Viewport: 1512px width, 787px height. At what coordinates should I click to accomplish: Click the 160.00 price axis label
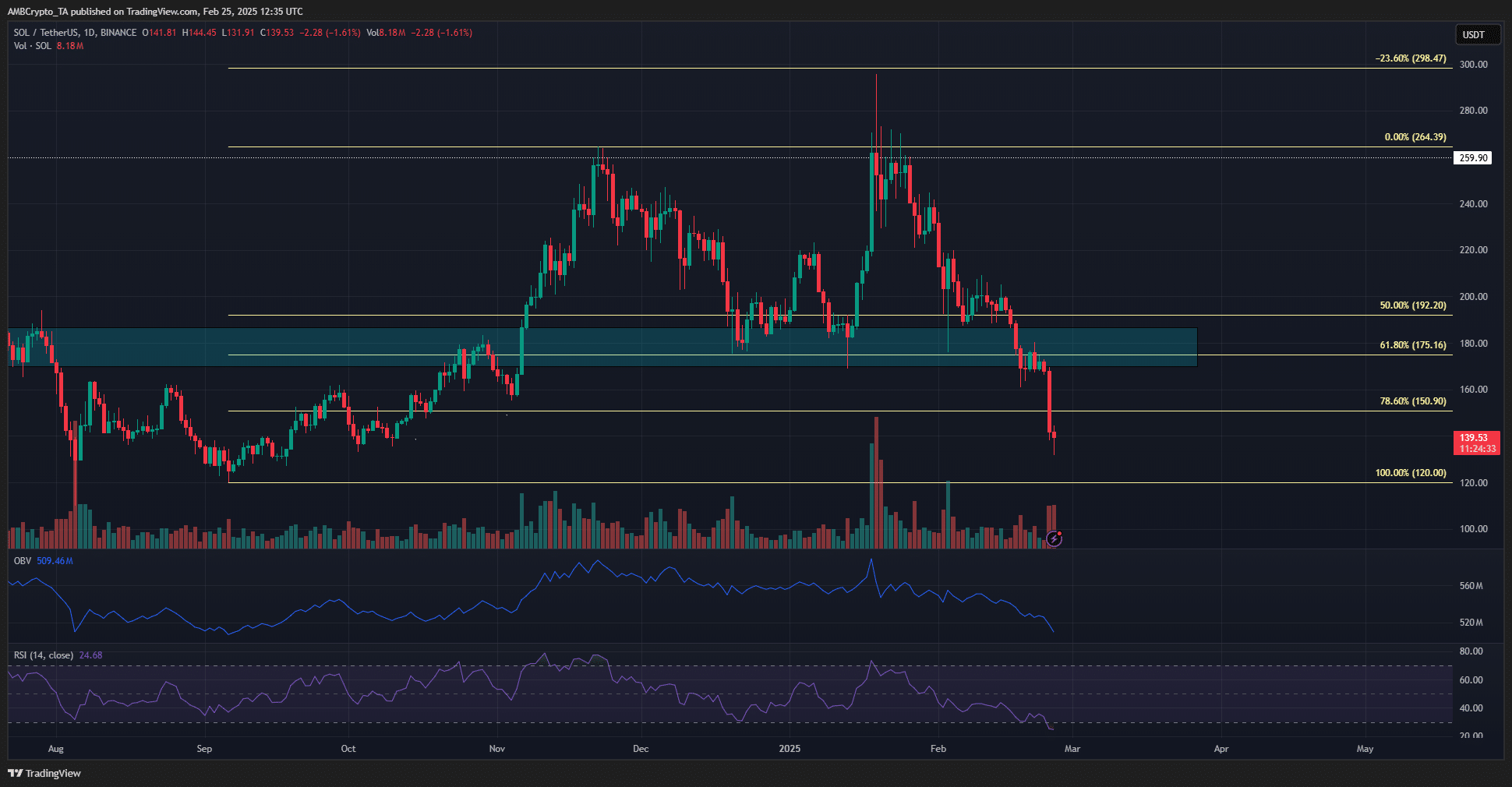pos(1473,390)
